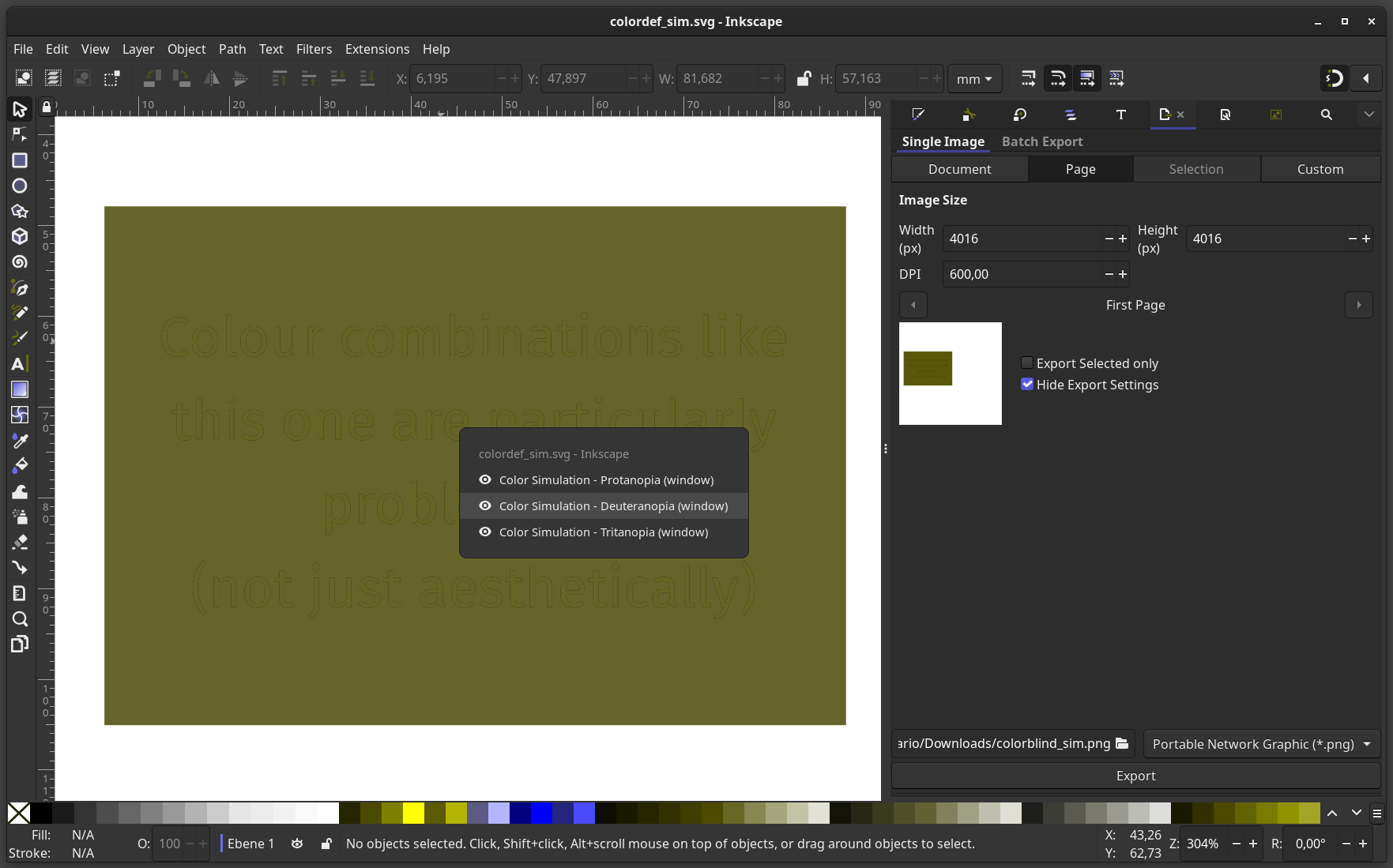Open the Extensions menu
Viewport: 1393px width, 868px height.
tap(377, 49)
